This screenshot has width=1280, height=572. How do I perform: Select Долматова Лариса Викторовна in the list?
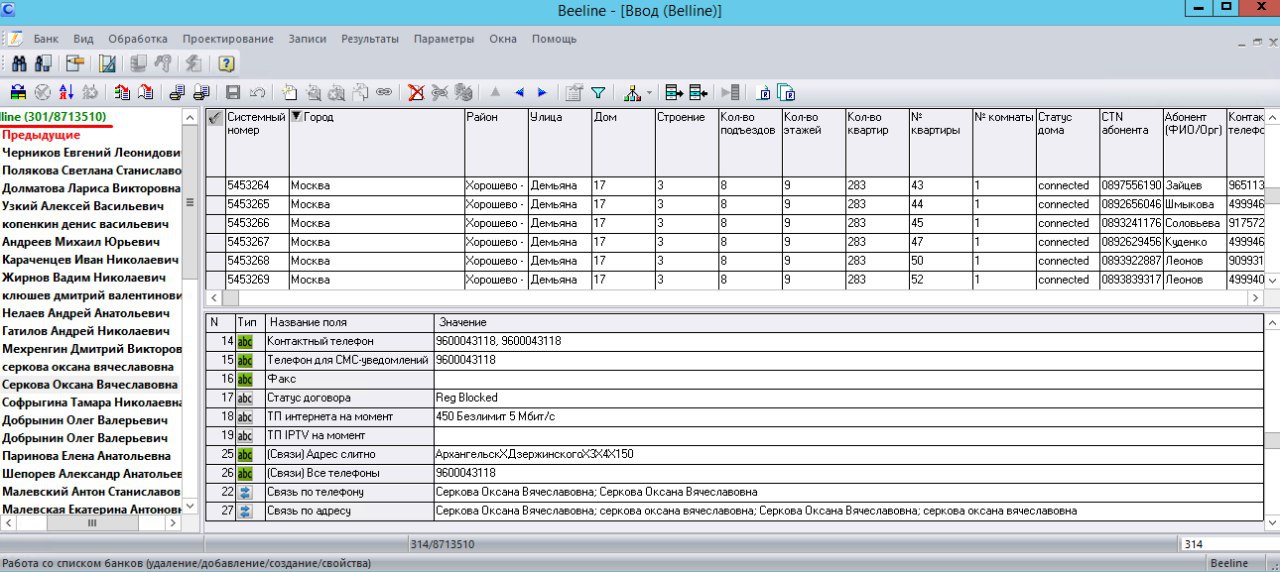(91, 188)
